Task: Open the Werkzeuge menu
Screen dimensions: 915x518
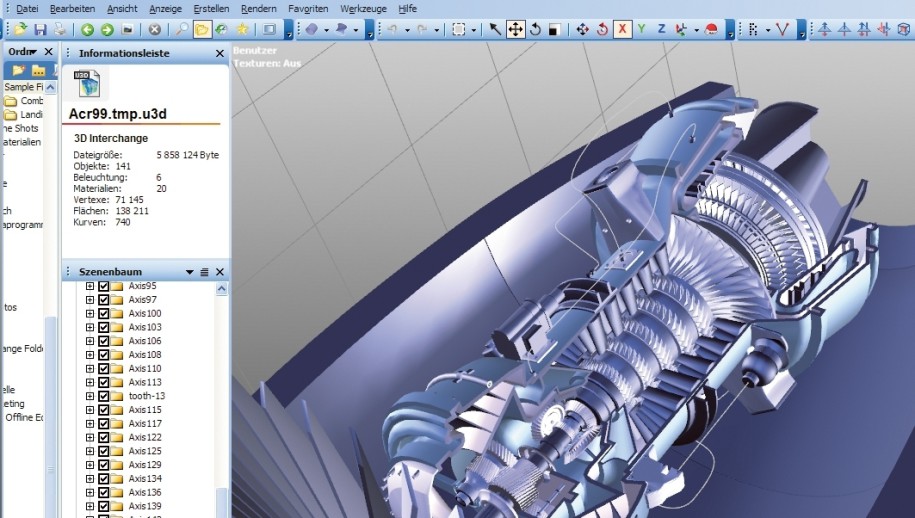Action: pyautogui.click(x=363, y=9)
